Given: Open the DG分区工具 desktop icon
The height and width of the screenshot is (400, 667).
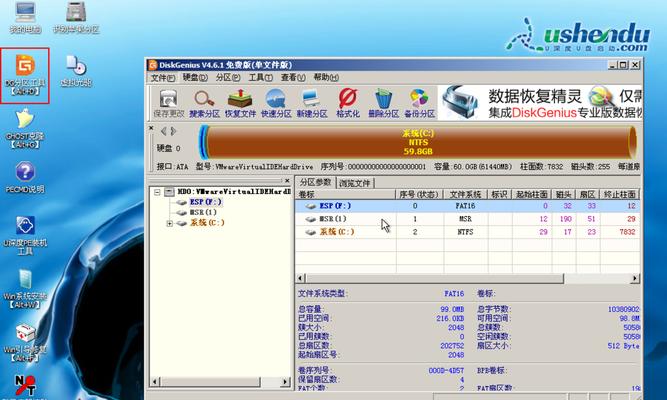Looking at the screenshot, I should tap(25, 75).
